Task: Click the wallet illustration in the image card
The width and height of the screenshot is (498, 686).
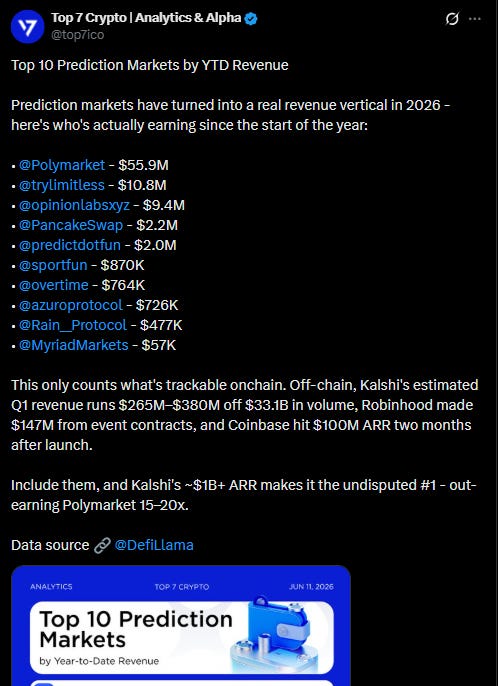Action: pos(275,632)
